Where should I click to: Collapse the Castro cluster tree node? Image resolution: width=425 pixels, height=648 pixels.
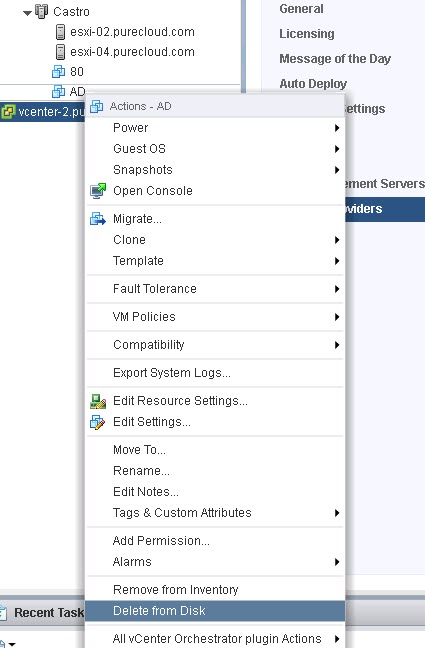[x=27, y=12]
